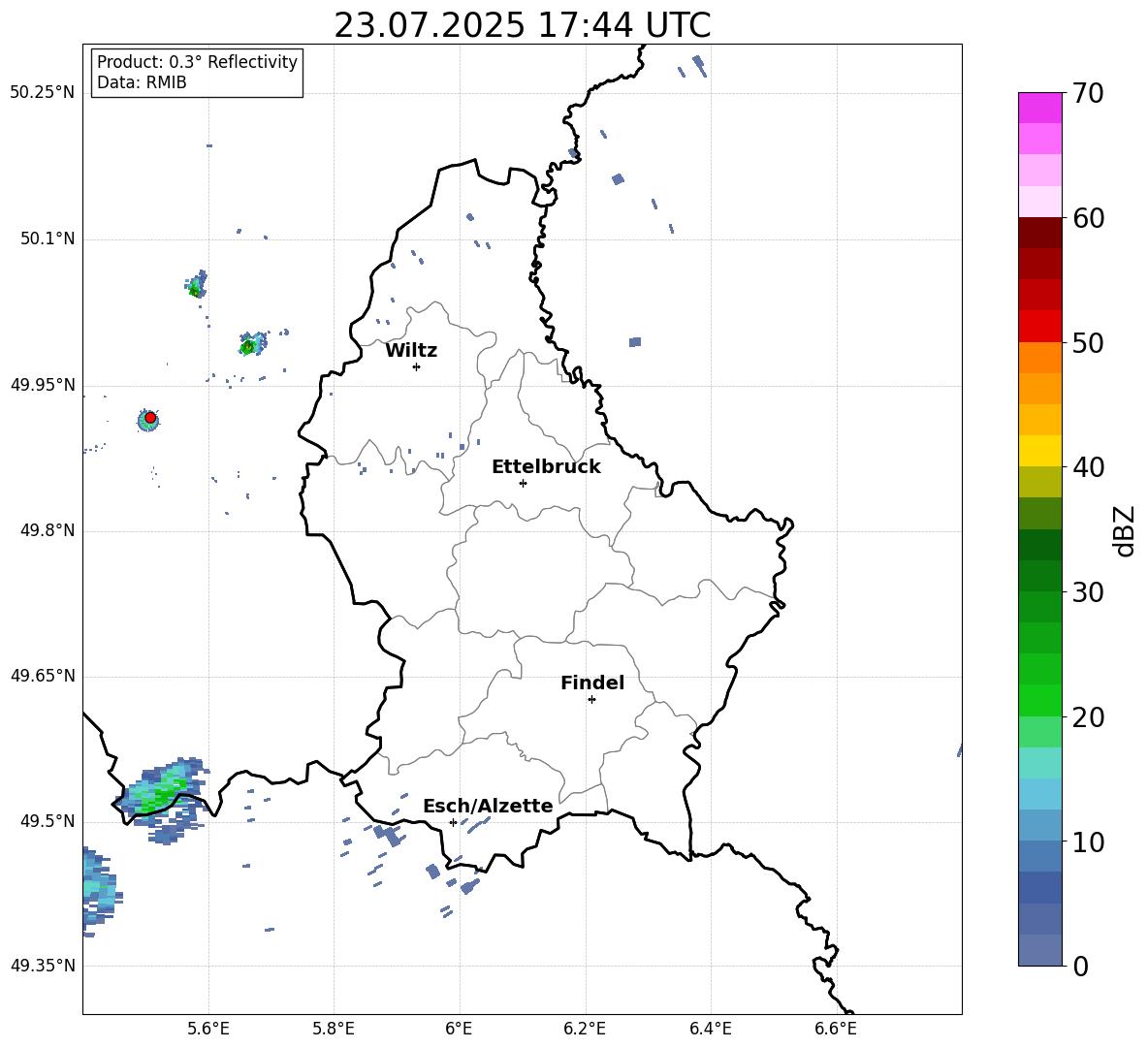Click the 6.6°E longitude label
The width and height of the screenshot is (1148, 1048).
pyautogui.click(x=836, y=1029)
